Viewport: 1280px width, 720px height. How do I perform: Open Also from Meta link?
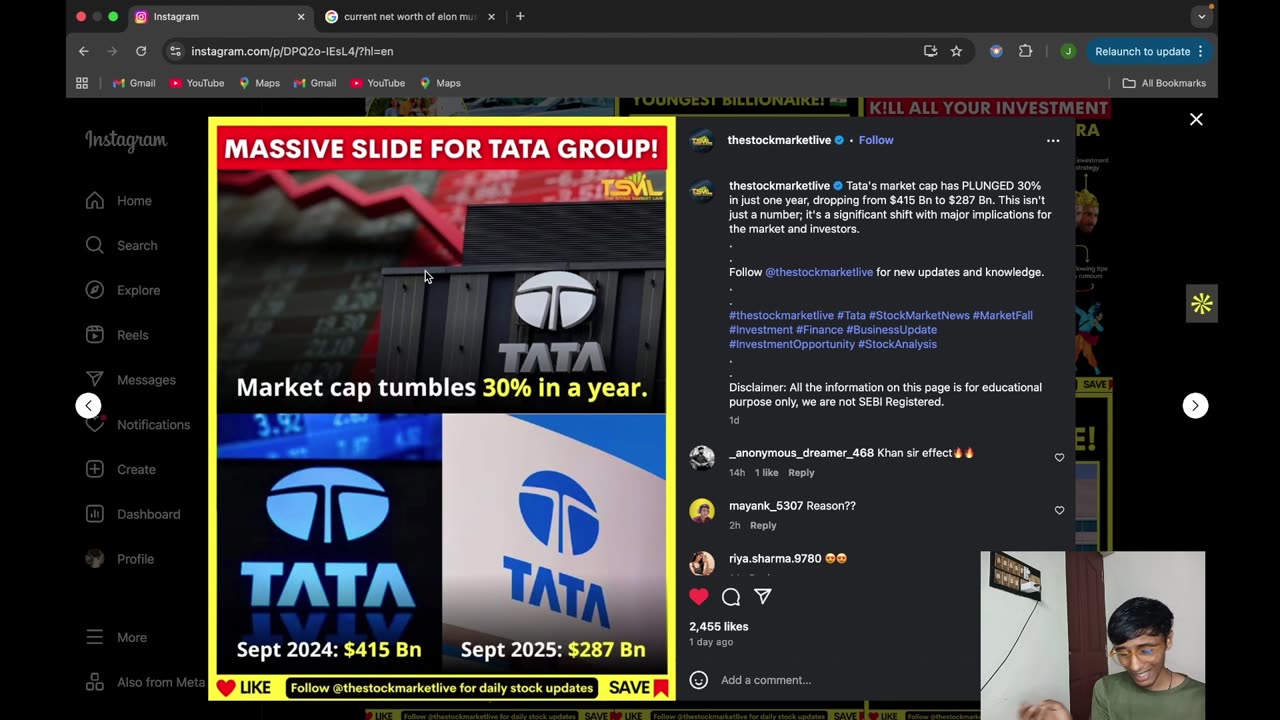coord(145,682)
